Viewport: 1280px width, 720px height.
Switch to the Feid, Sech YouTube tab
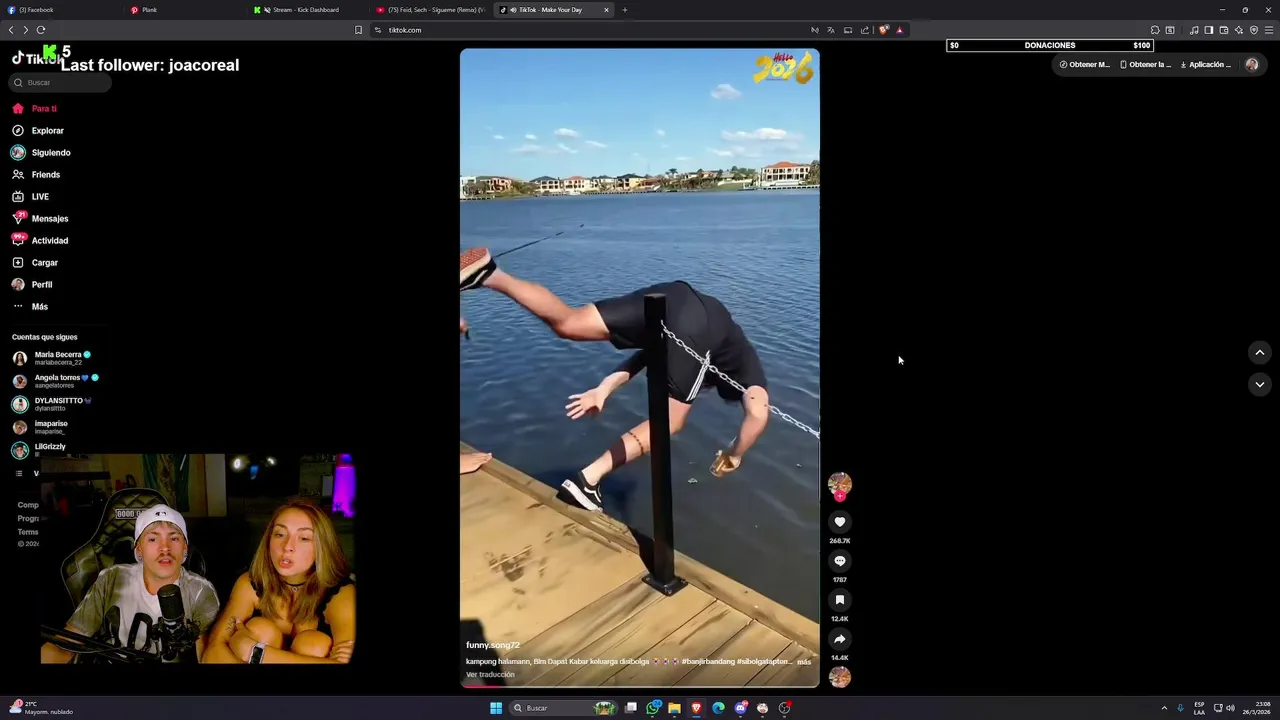click(x=431, y=10)
